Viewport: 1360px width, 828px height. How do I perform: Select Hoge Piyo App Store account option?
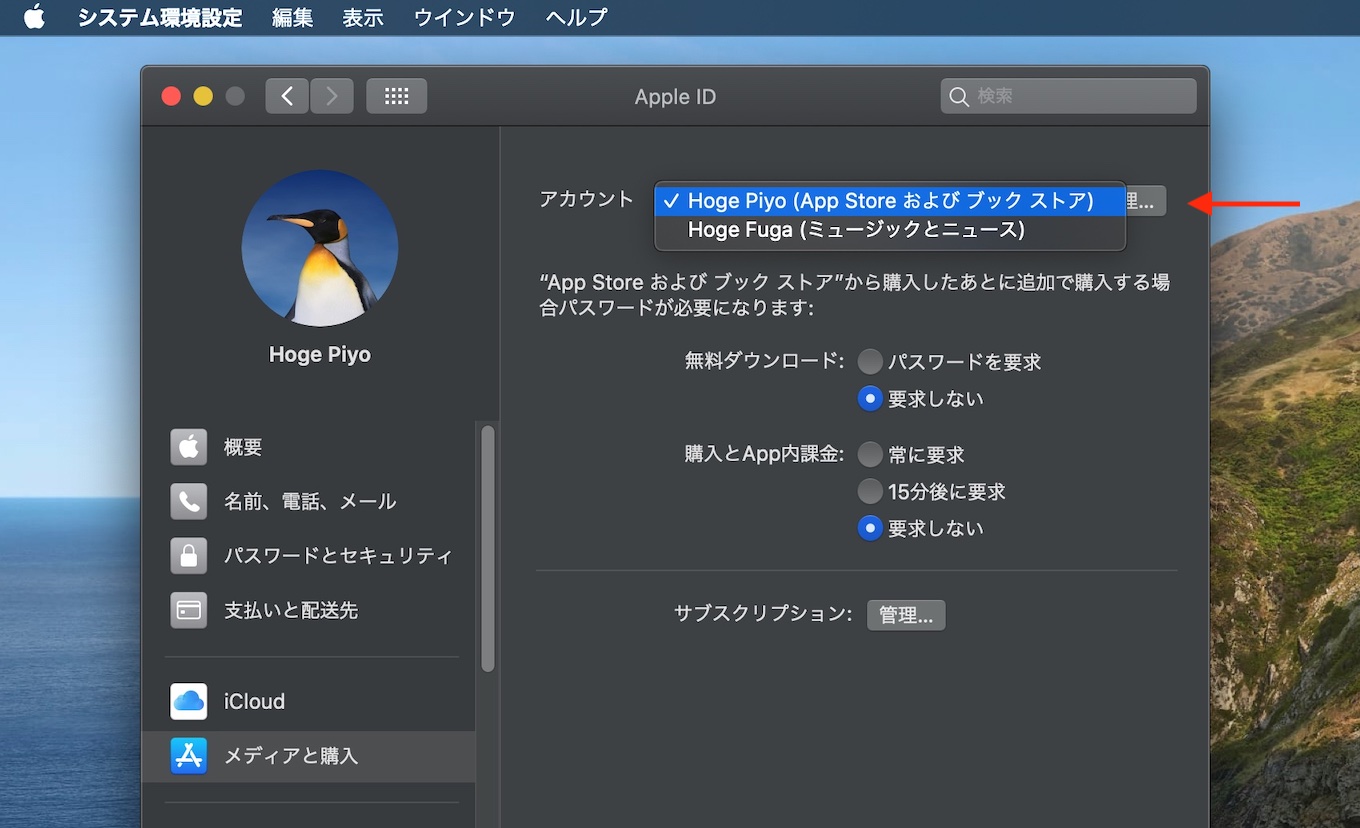(890, 201)
